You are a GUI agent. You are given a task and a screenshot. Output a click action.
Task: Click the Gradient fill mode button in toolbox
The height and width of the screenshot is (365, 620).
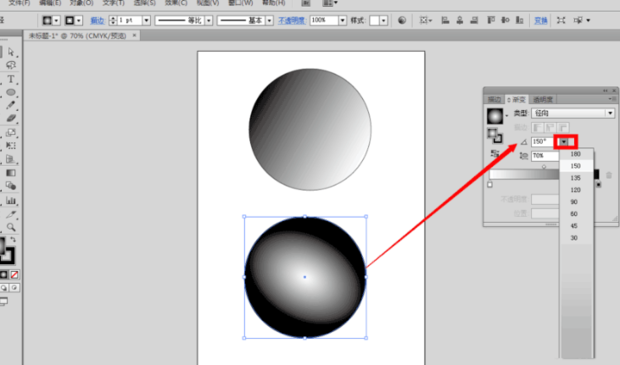tap(4, 274)
